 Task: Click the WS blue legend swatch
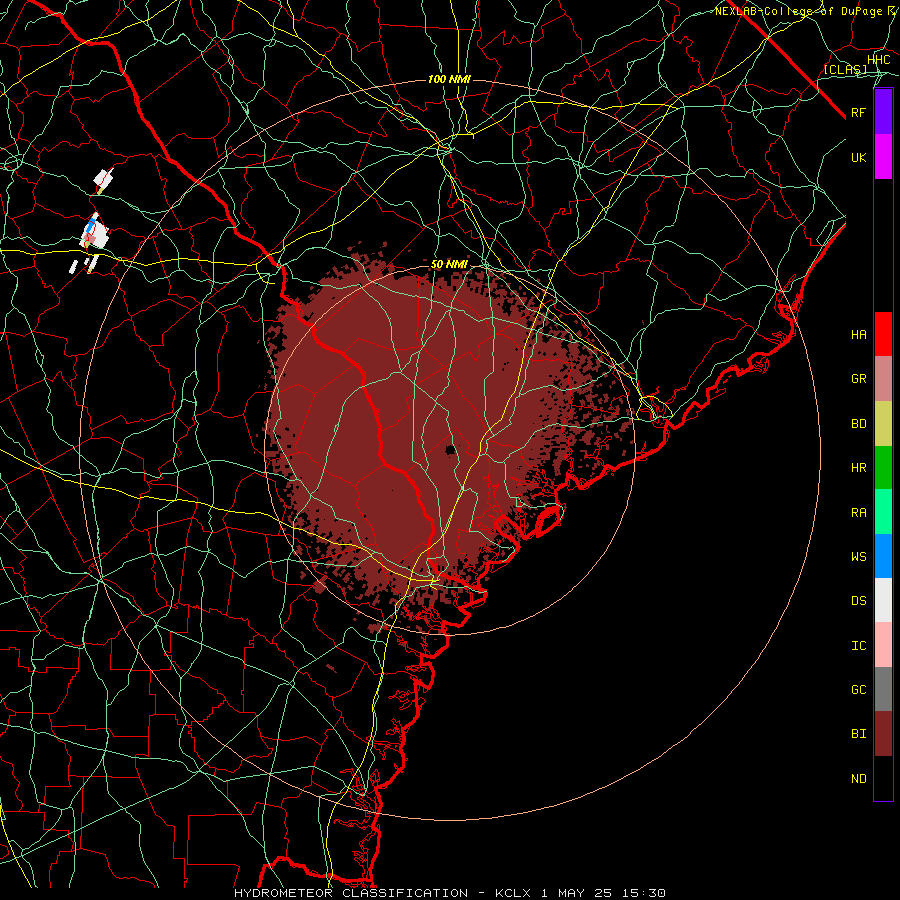(x=883, y=556)
